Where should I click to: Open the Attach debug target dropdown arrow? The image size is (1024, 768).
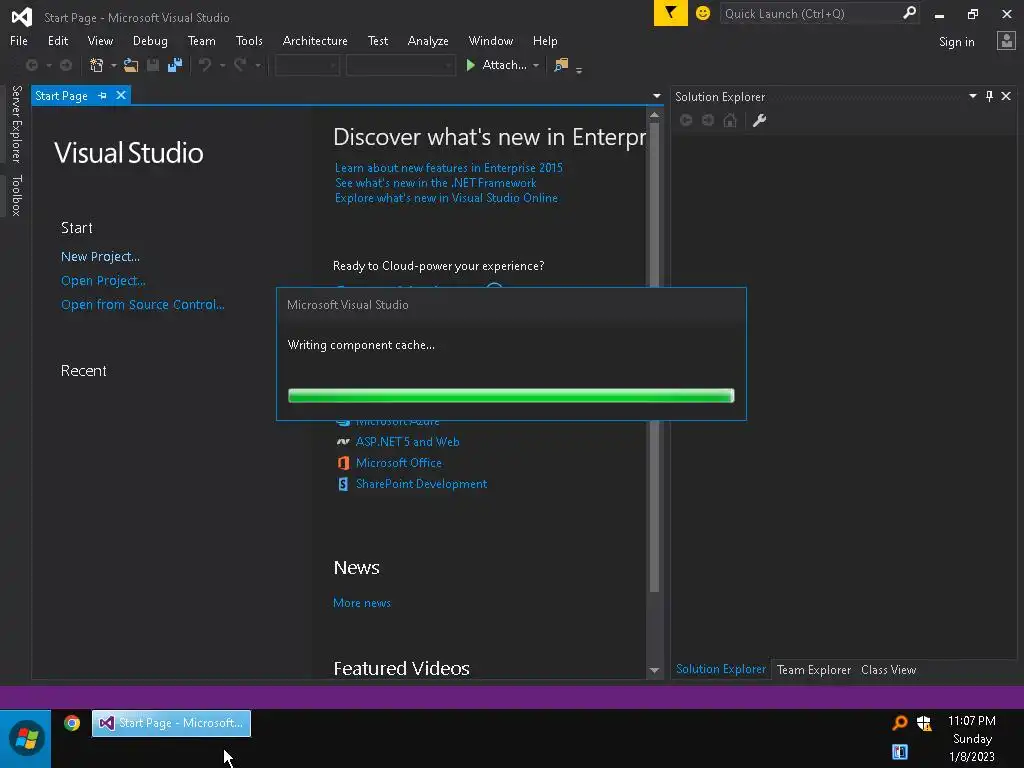pyautogui.click(x=536, y=65)
